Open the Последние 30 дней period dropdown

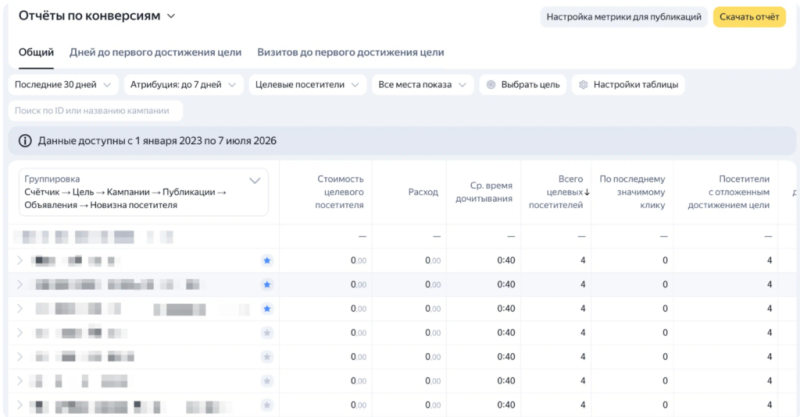pyautogui.click(x=63, y=85)
